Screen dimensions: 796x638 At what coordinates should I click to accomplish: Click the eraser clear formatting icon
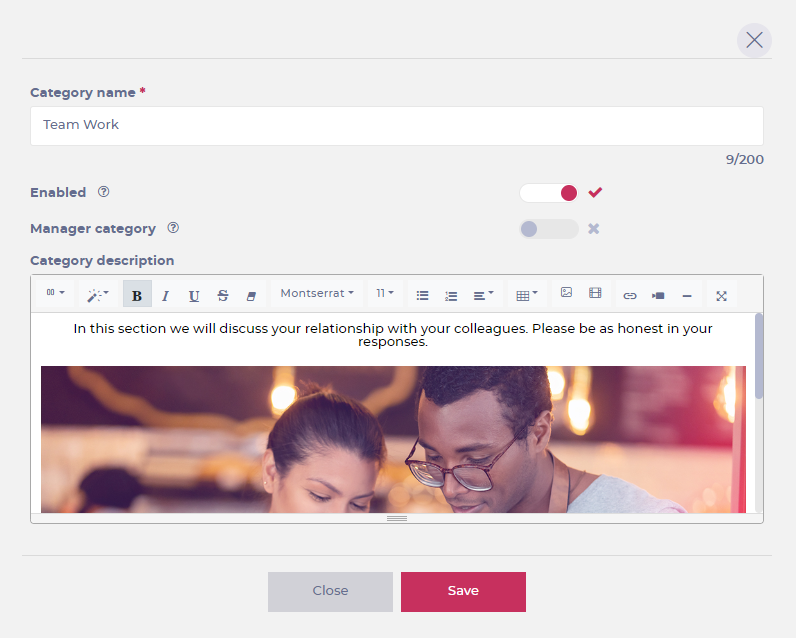pos(251,295)
